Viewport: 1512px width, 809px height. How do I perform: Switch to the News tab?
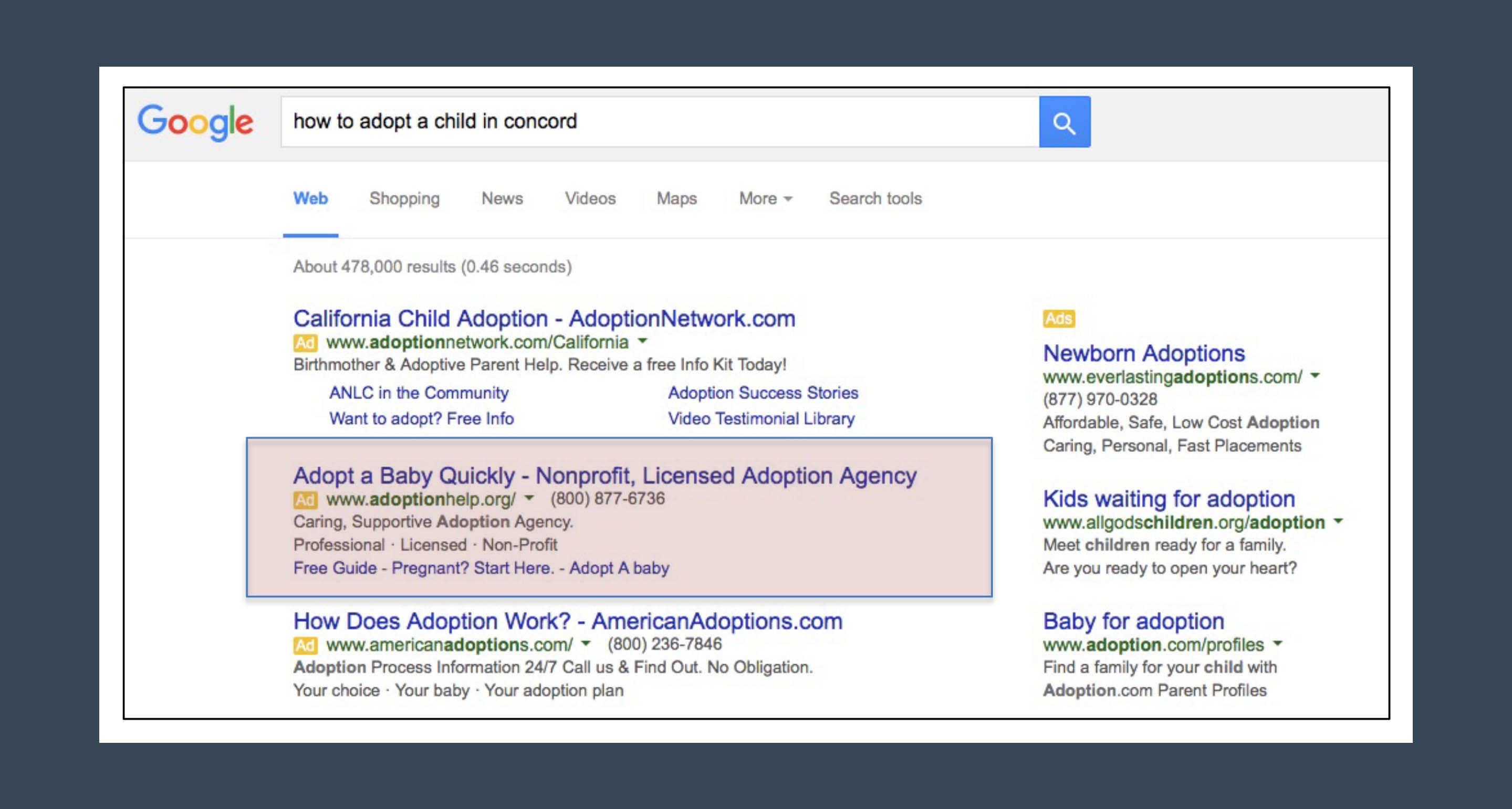tap(502, 198)
